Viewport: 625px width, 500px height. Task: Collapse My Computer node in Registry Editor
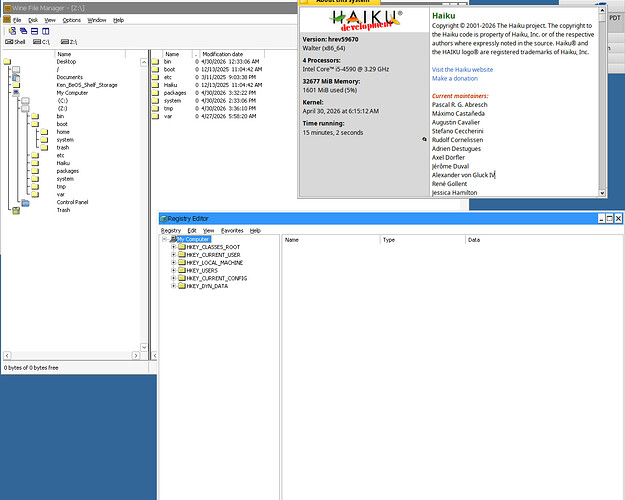coord(164,239)
